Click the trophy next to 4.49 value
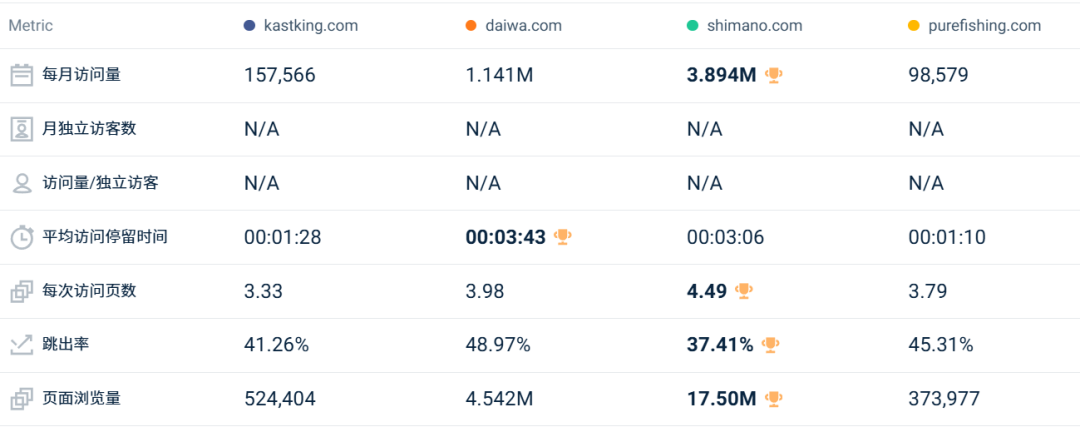The width and height of the screenshot is (1080, 427). (x=744, y=291)
